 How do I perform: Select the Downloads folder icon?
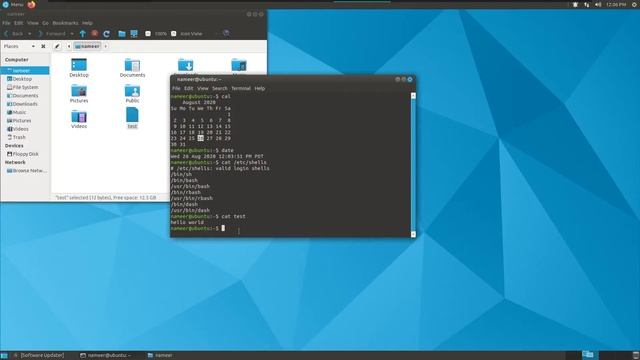(x=186, y=65)
